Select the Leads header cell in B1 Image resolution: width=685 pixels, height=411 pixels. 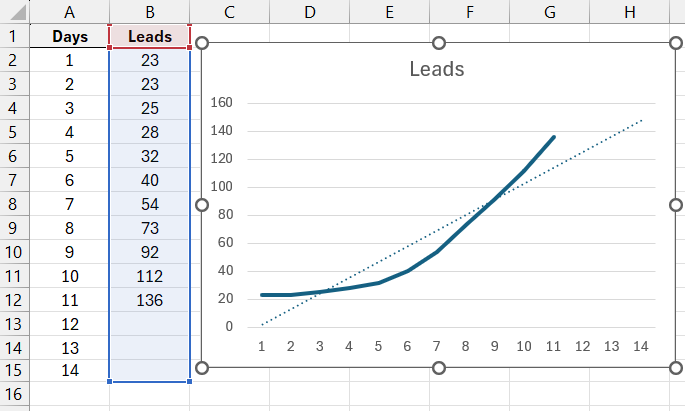(149, 37)
